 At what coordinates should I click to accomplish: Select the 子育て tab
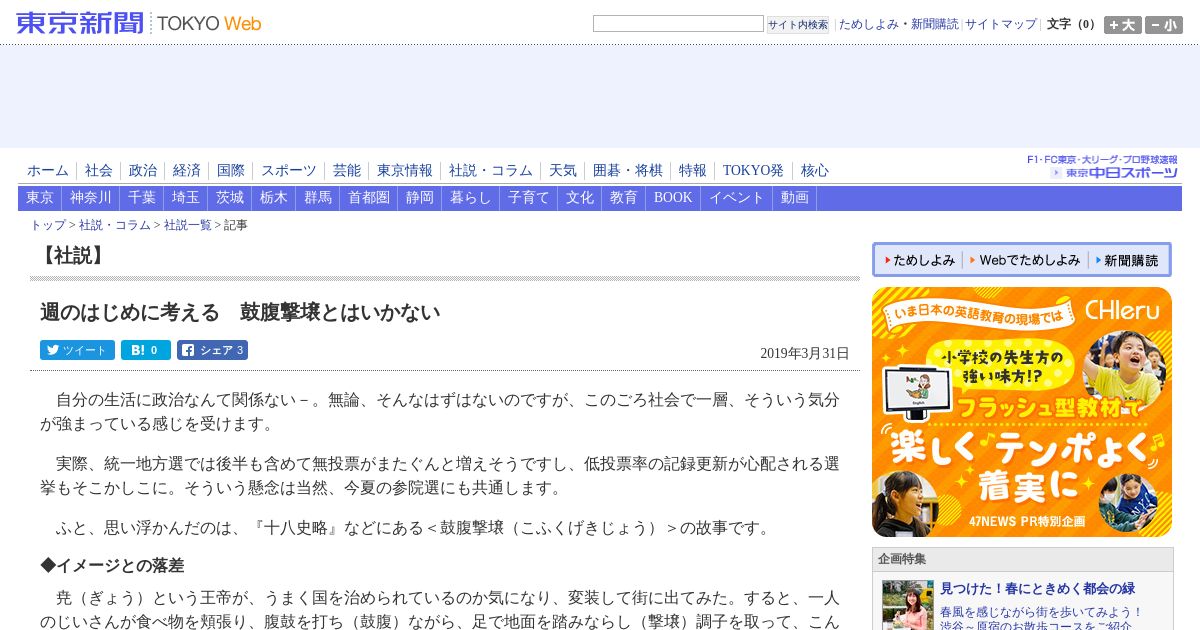[x=529, y=198]
